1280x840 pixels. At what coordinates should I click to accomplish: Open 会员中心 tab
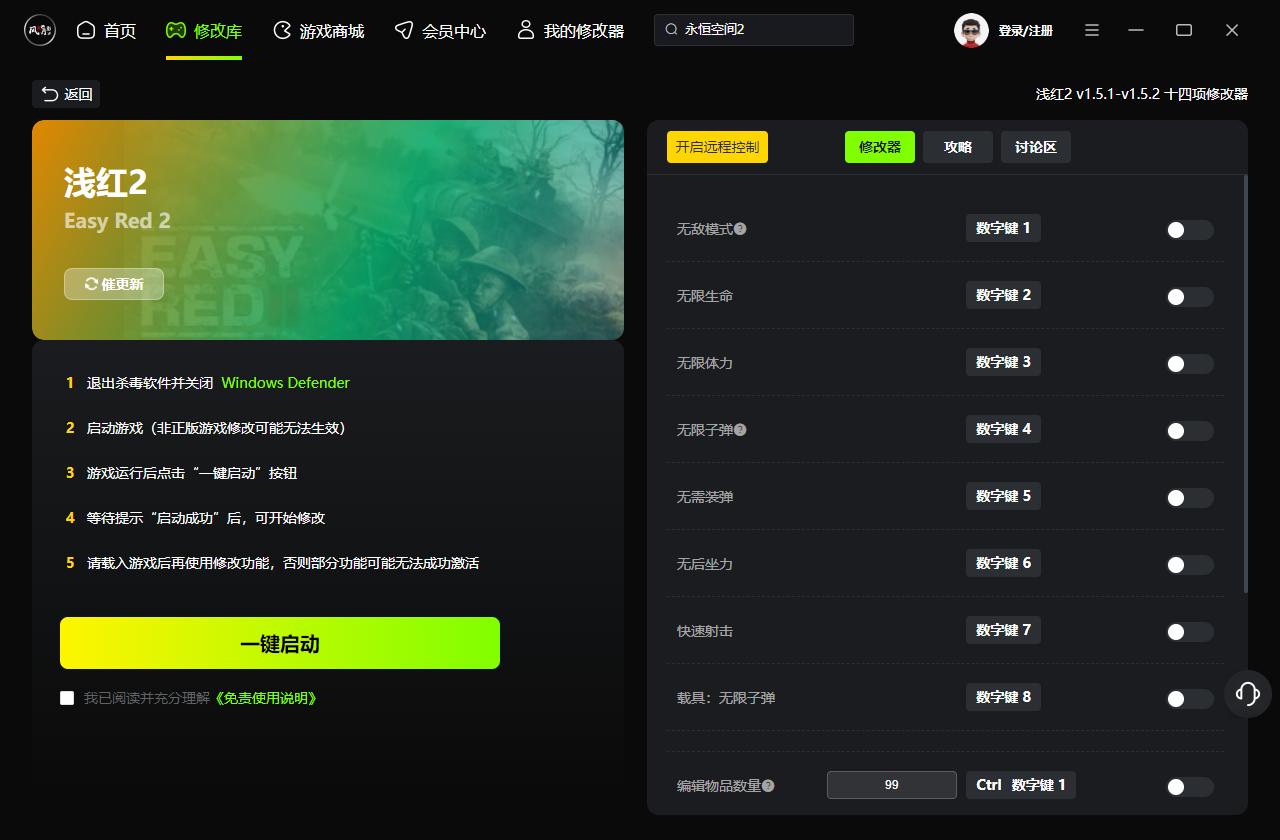[440, 31]
